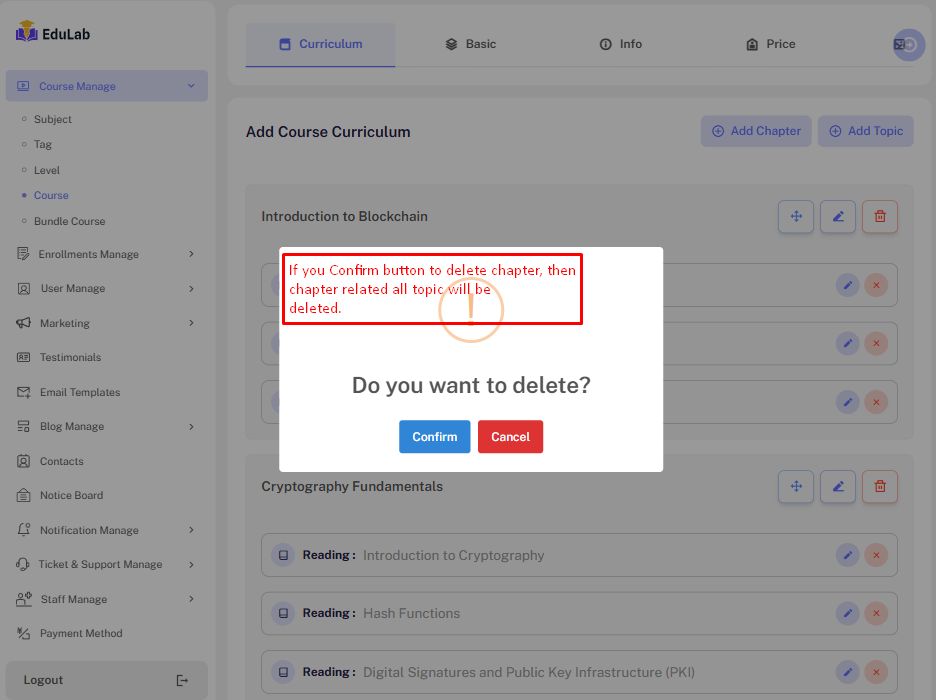
Task: Click the top-right profile avatar icon
Action: point(908,45)
